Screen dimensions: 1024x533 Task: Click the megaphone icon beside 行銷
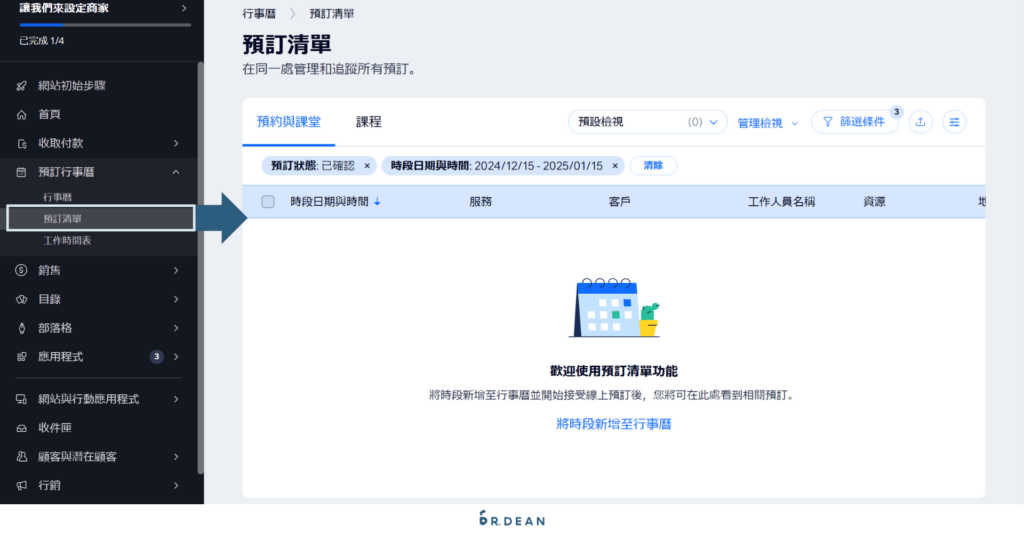click(x=22, y=485)
